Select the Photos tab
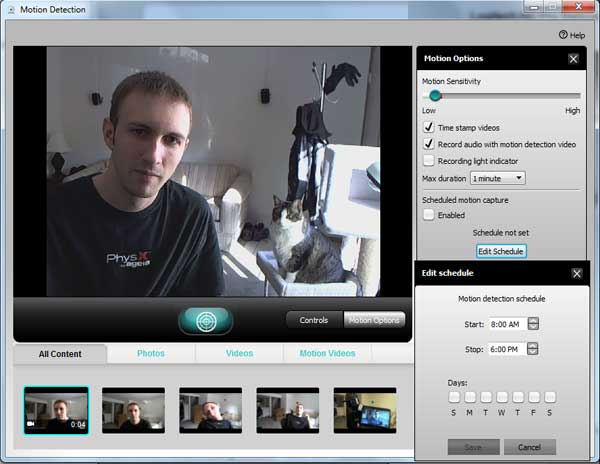This screenshot has height=464, width=600. 151,353
